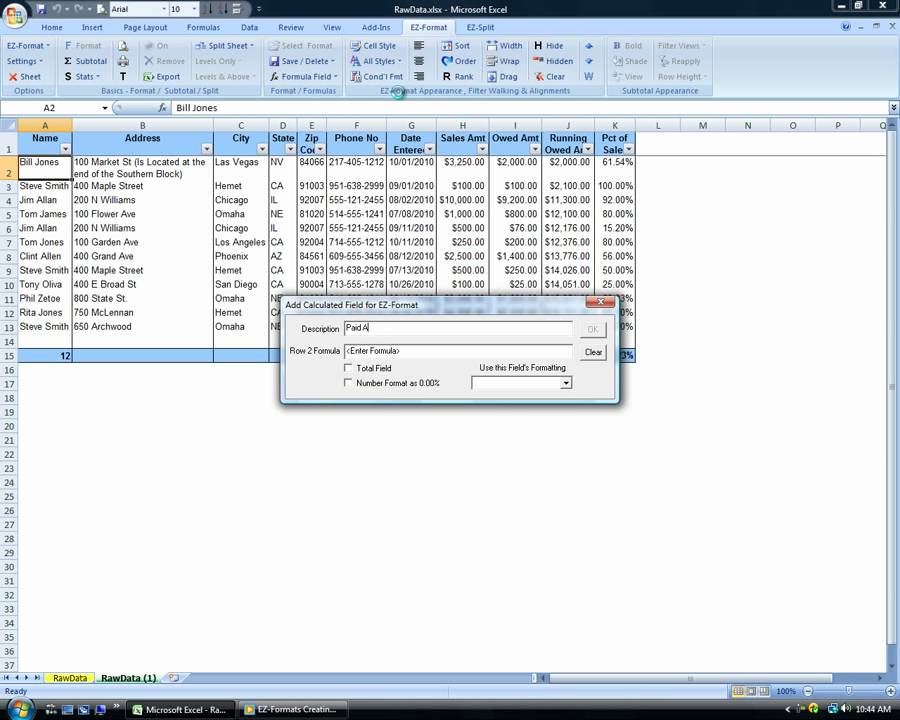Click the Settings dropdown in Options group
The image size is (900, 720).
click(x=25, y=61)
